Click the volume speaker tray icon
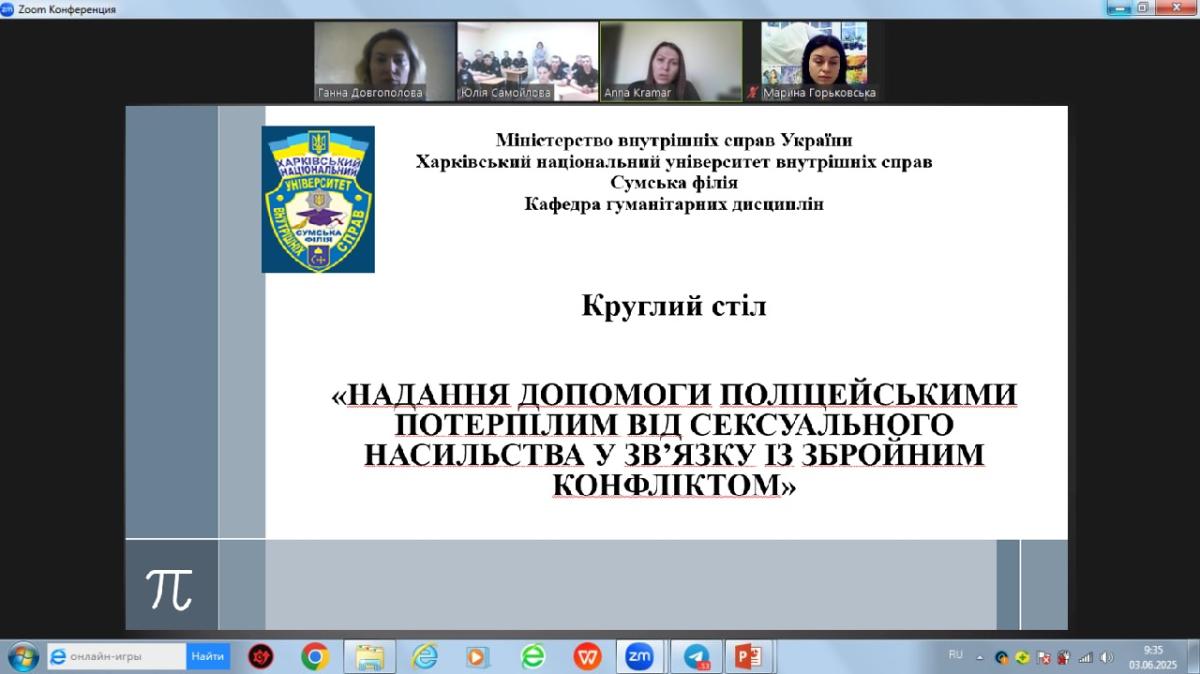1200x674 pixels. point(1107,657)
